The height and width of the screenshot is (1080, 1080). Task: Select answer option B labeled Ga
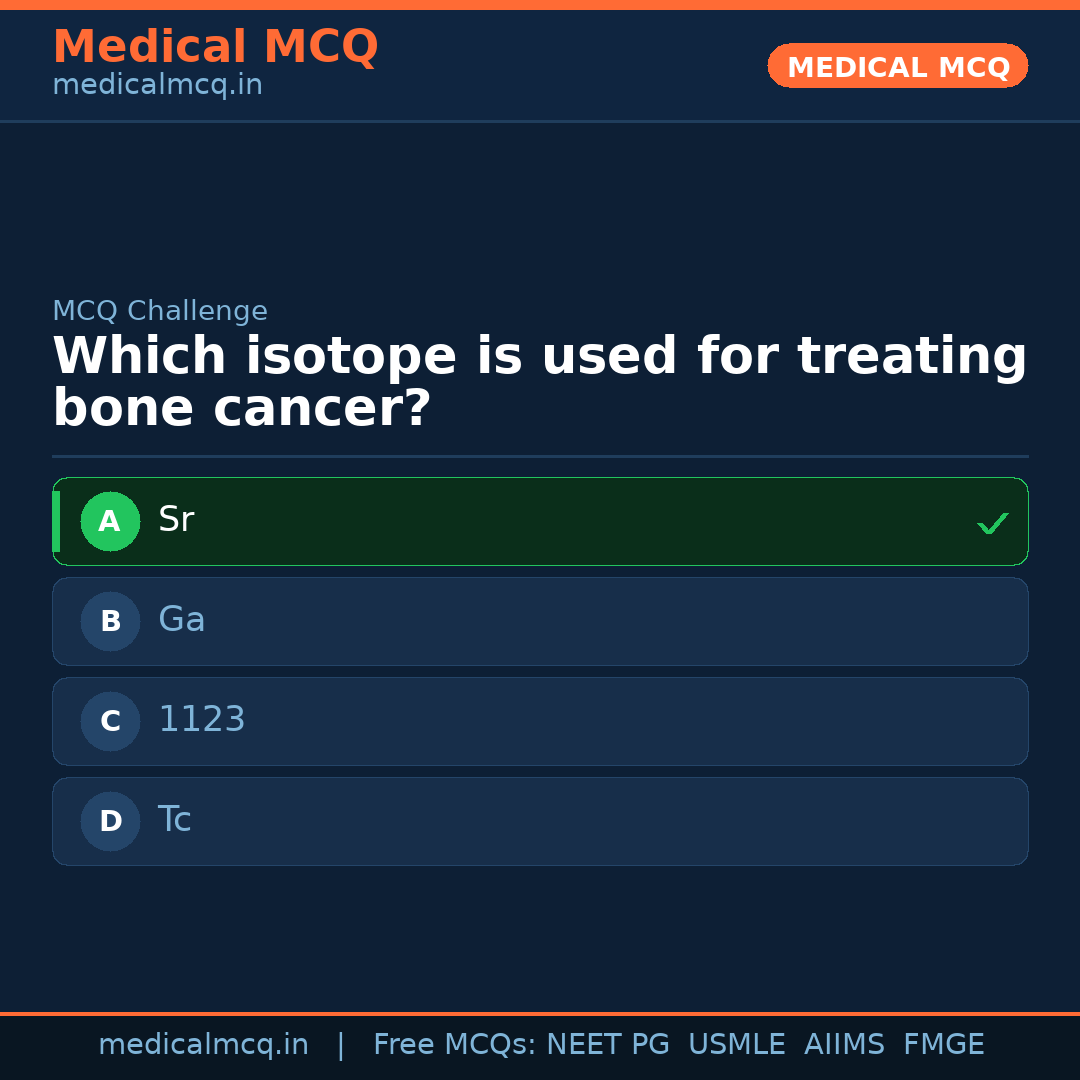pyautogui.click(x=540, y=621)
